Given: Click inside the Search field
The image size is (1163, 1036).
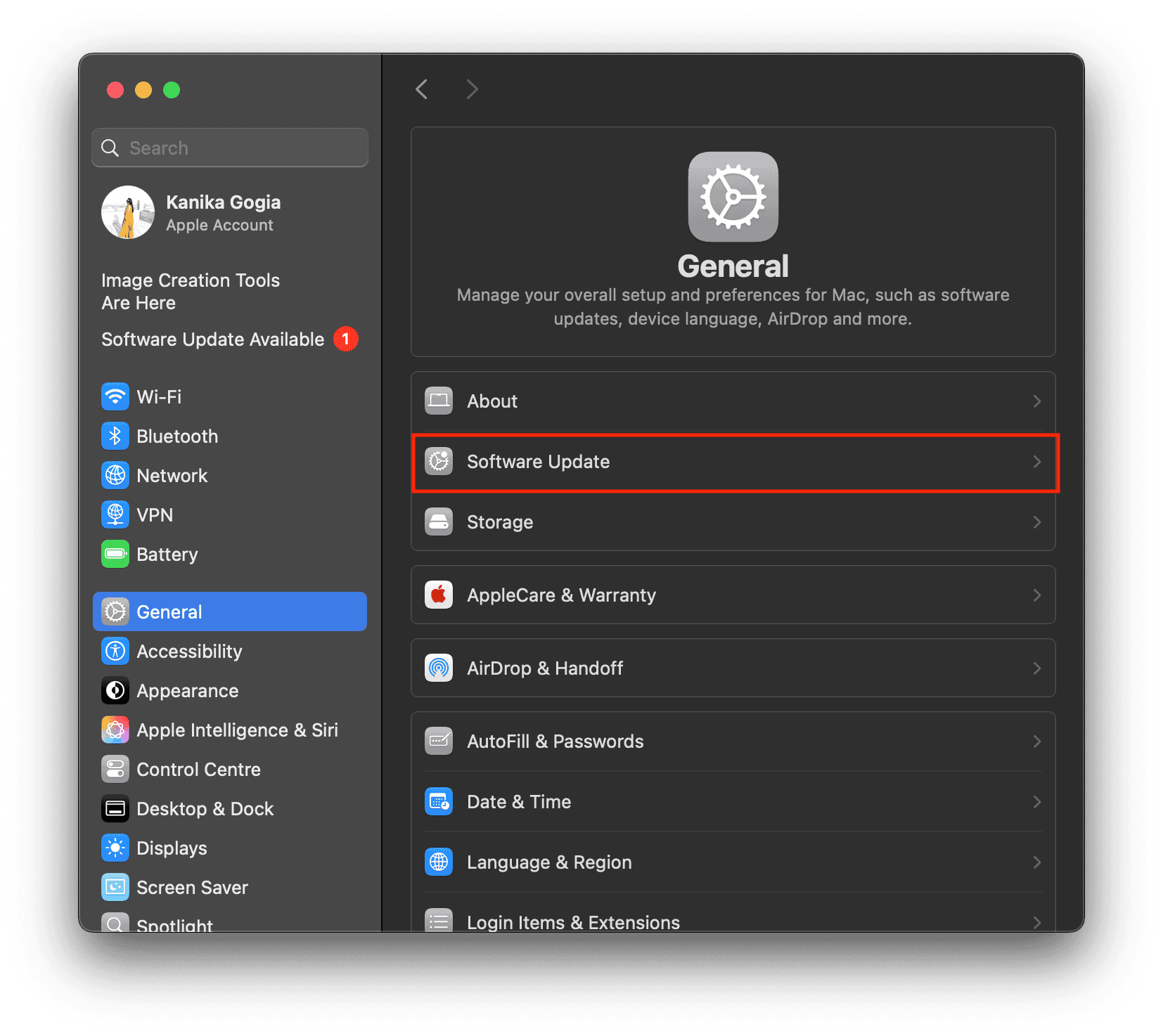Looking at the screenshot, I should [x=229, y=148].
